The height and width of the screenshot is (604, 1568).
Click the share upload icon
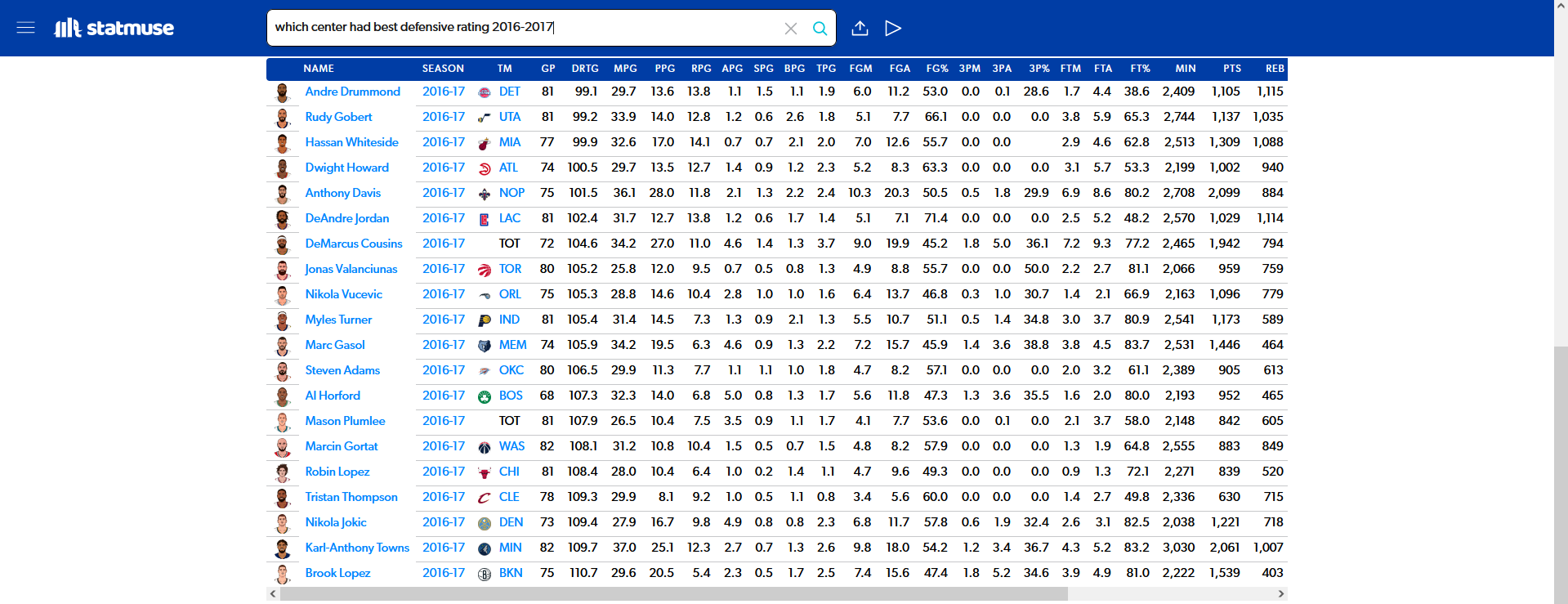coord(860,29)
